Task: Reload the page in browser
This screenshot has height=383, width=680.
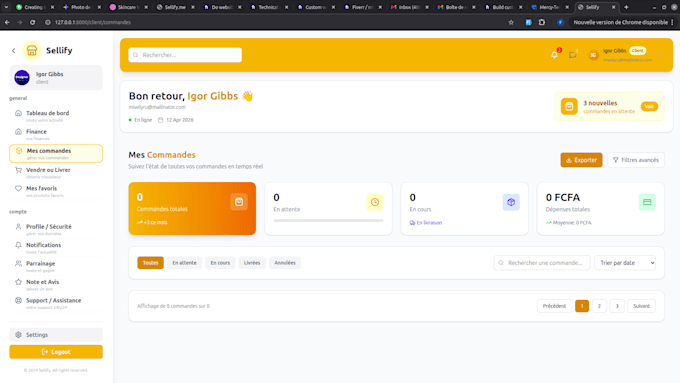Action: pos(33,22)
